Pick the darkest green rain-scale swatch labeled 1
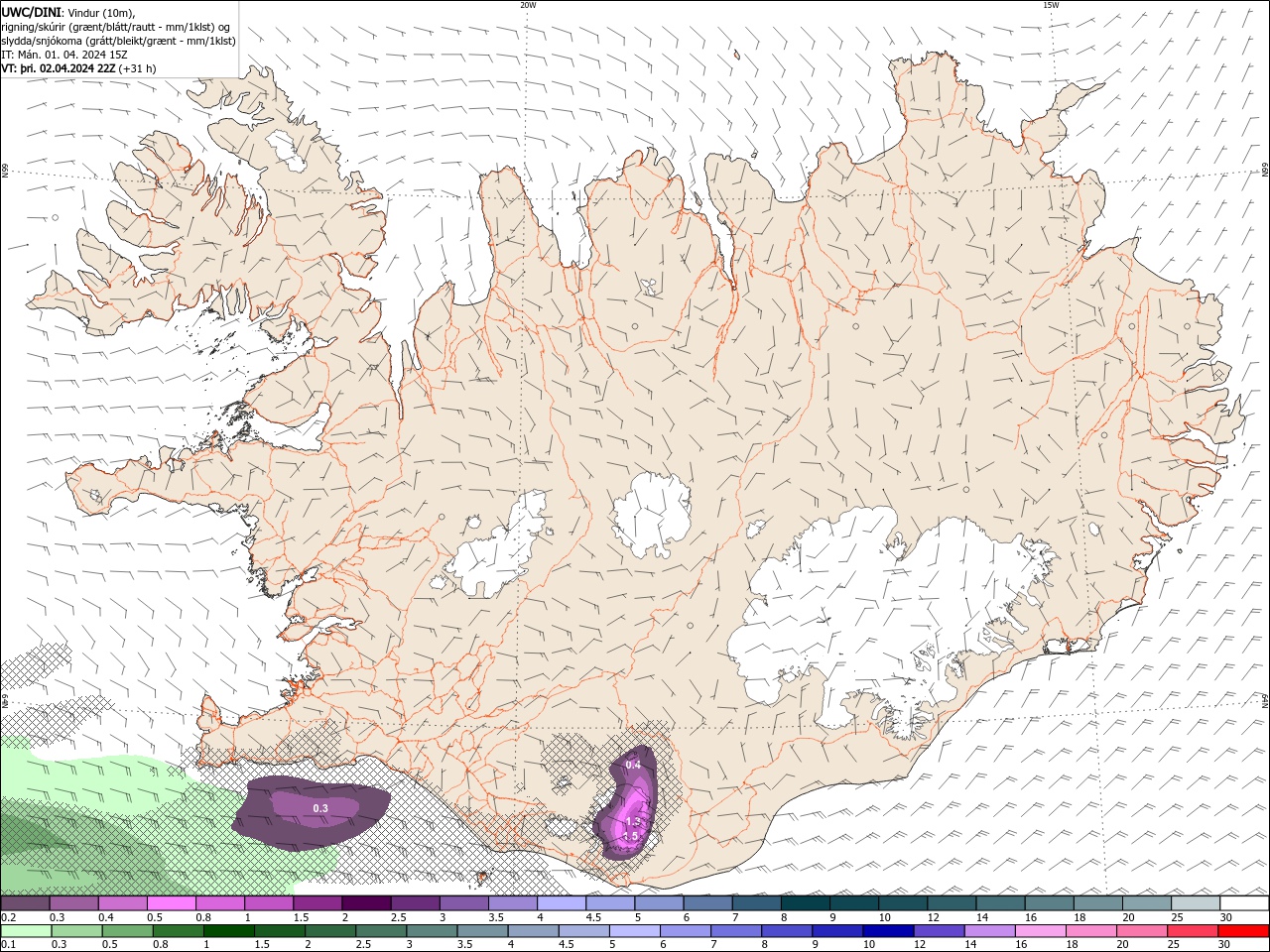The width and height of the screenshot is (1270, 952). coord(229,931)
